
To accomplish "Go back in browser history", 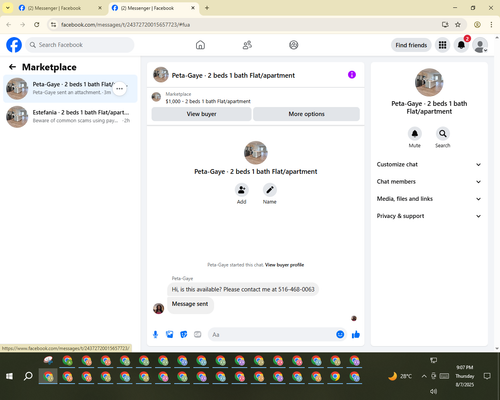I will pos(9,25).
